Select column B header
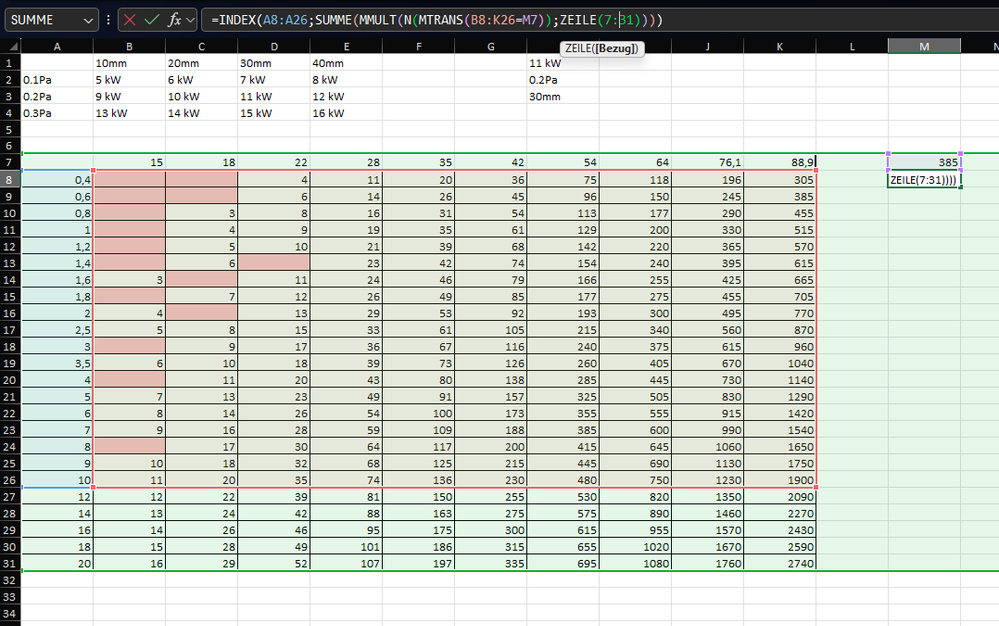The width and height of the screenshot is (999, 626). click(x=129, y=46)
